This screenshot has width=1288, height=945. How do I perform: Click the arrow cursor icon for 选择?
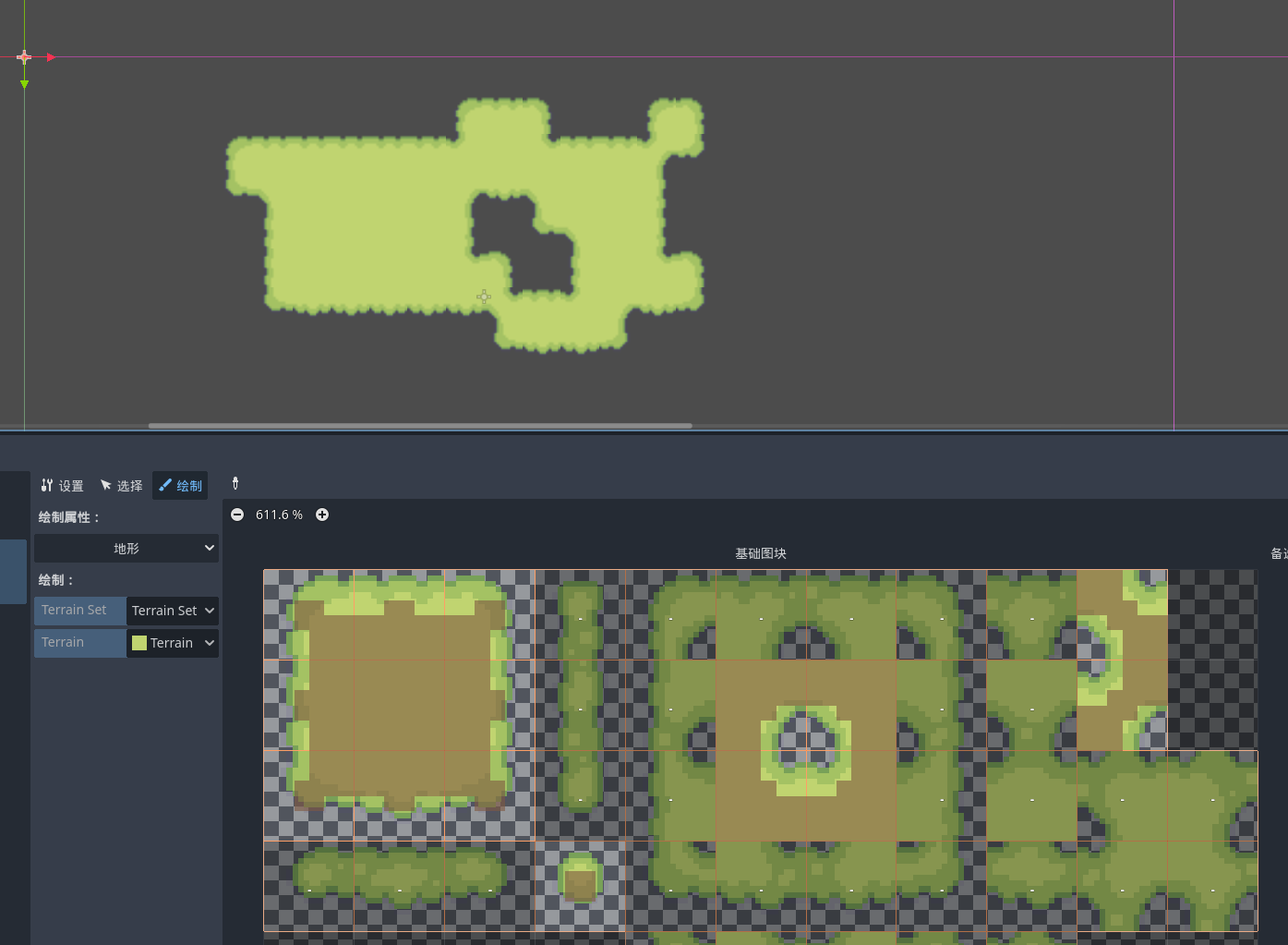(106, 485)
